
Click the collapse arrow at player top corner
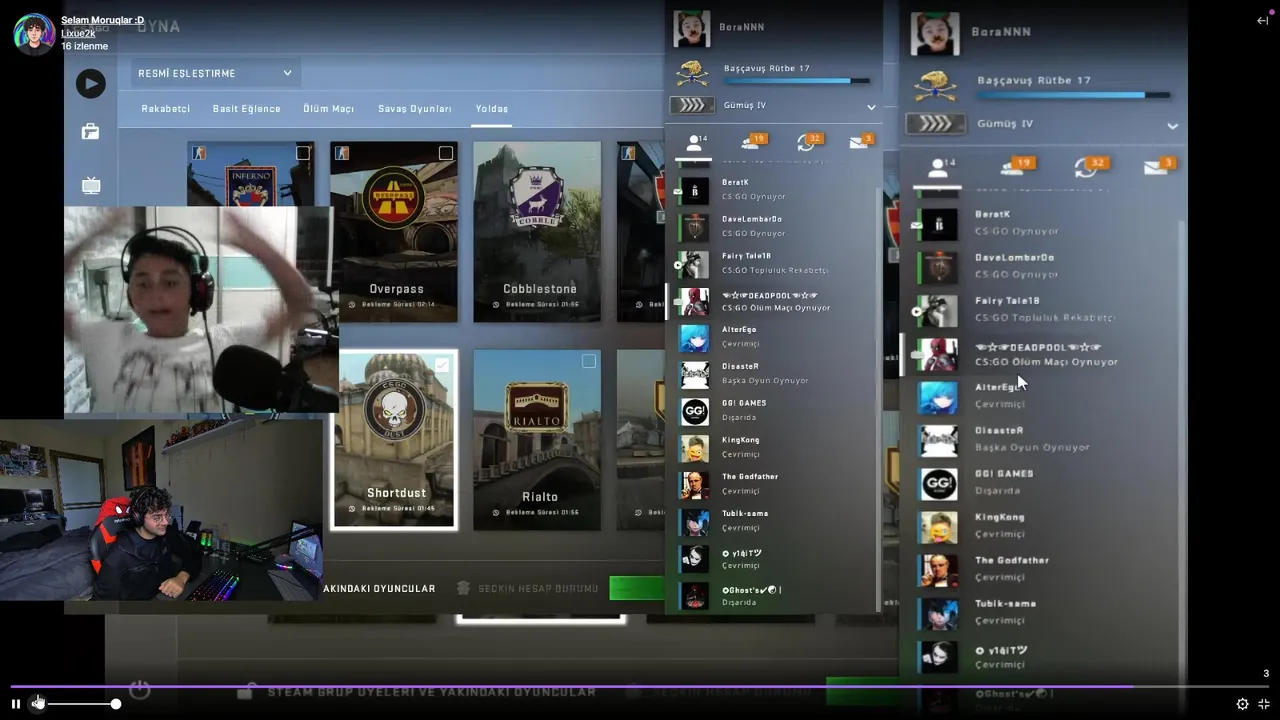[x=1262, y=20]
